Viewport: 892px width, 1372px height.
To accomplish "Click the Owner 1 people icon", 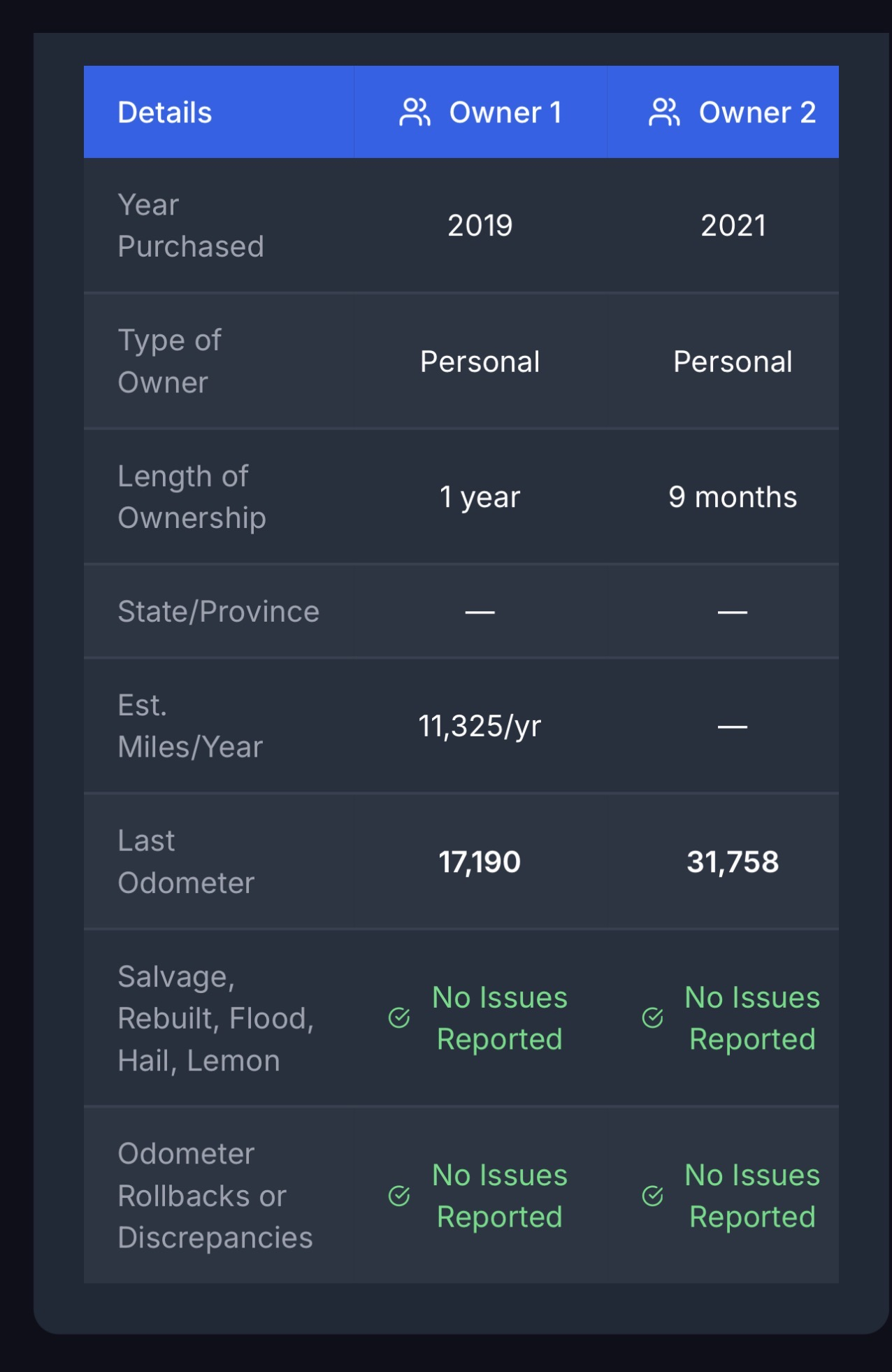I will coord(415,113).
